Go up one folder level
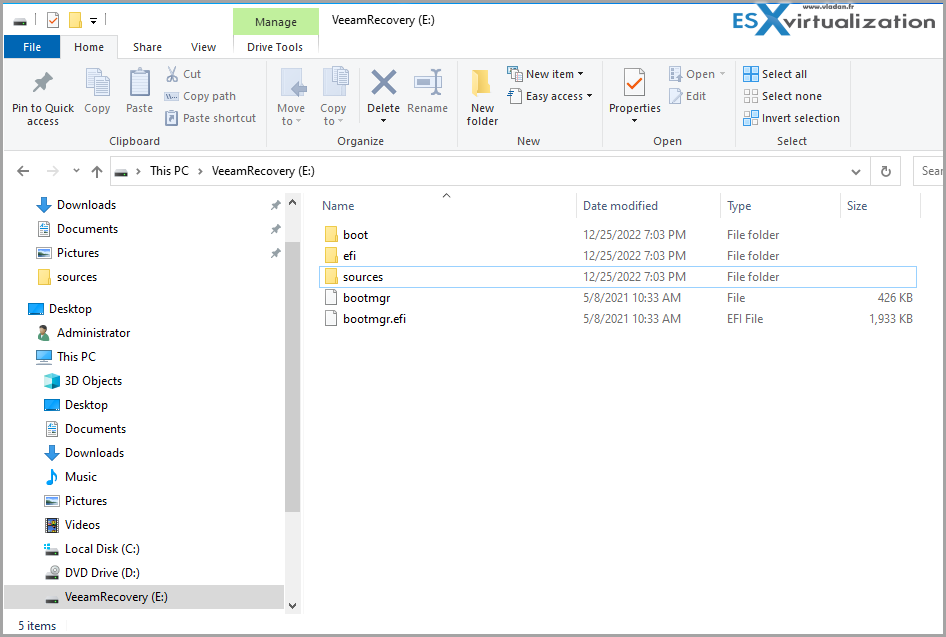The image size is (946, 637). point(97,171)
